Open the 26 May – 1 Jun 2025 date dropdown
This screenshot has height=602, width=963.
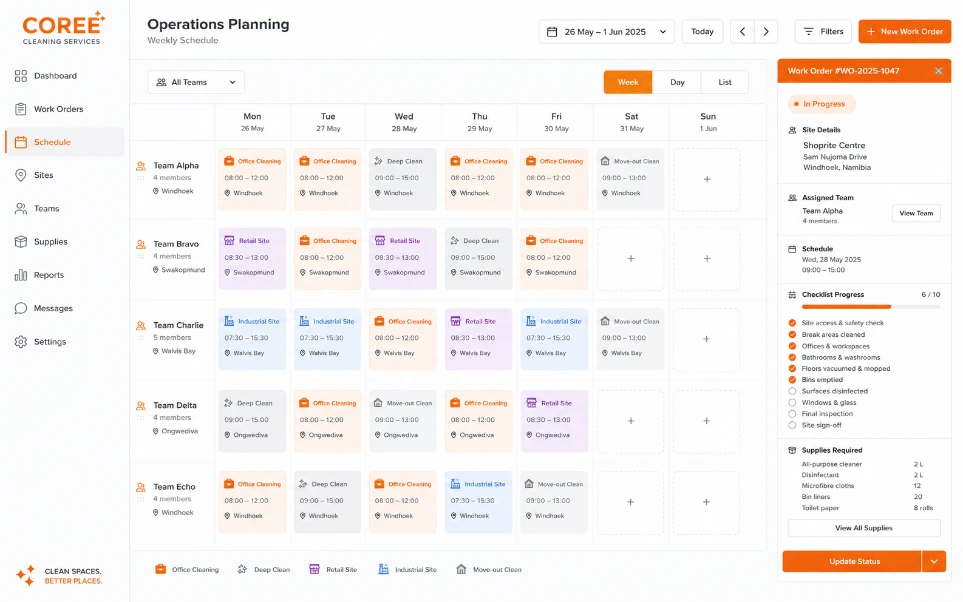coord(606,31)
